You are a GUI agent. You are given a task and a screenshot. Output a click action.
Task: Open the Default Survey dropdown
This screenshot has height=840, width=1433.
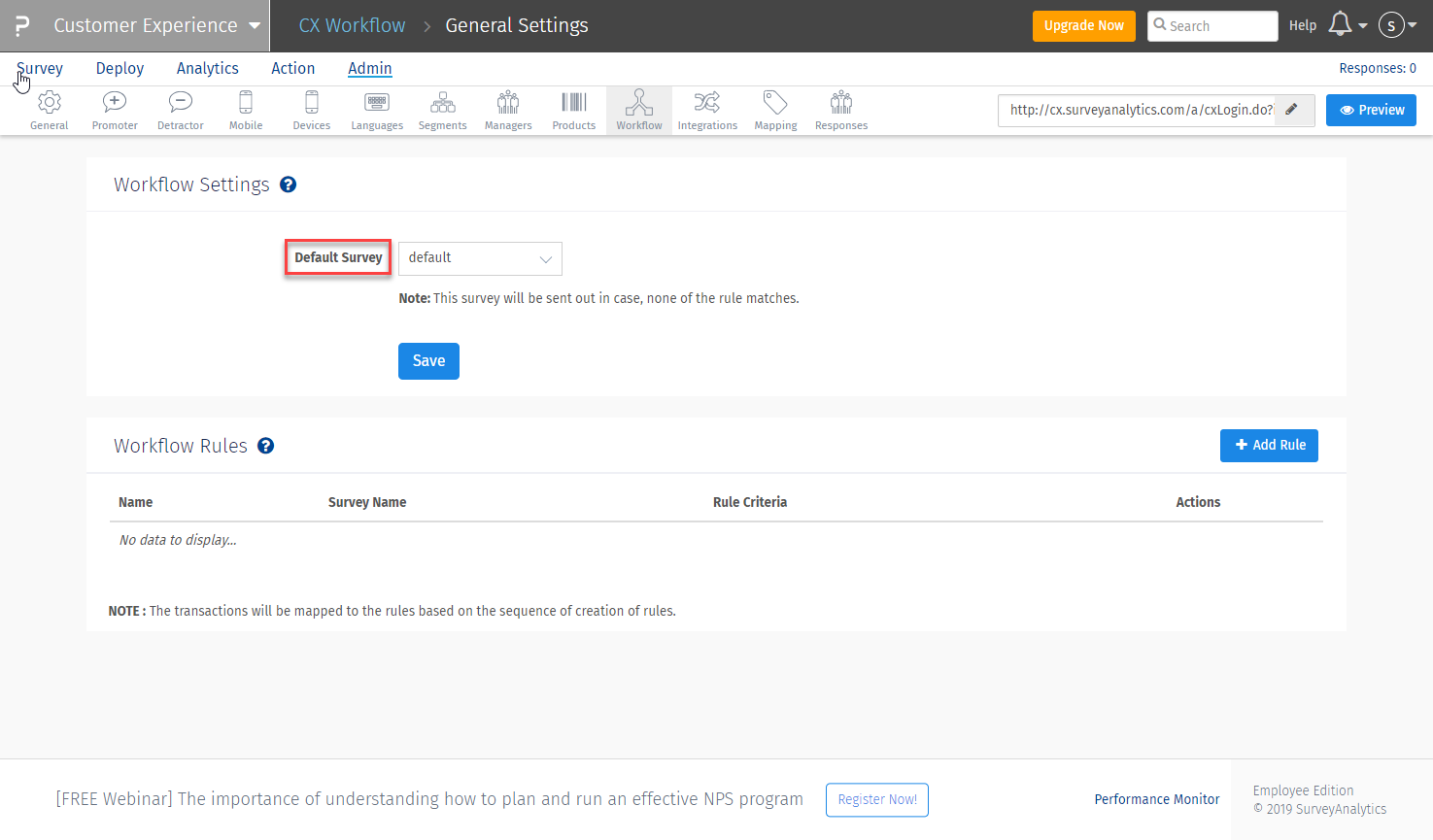(479, 258)
